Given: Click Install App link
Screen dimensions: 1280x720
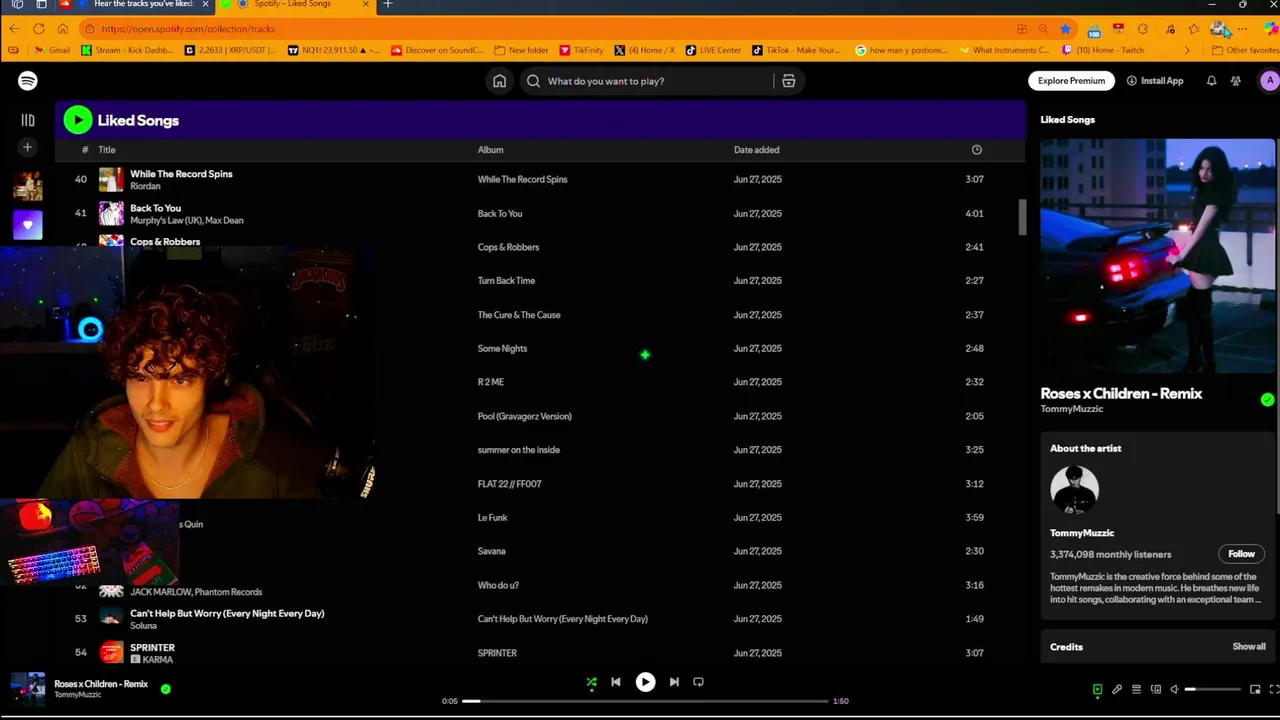Looking at the screenshot, I should (1155, 81).
